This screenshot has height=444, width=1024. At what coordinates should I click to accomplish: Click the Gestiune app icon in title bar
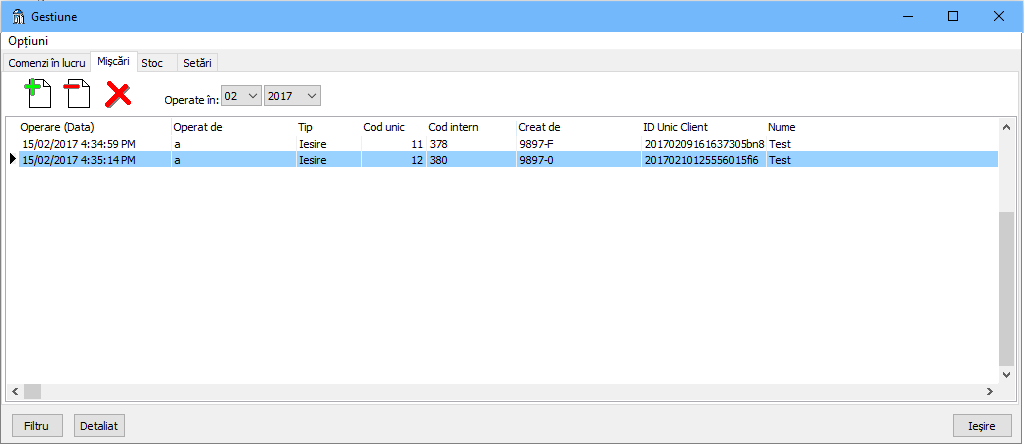click(x=18, y=16)
